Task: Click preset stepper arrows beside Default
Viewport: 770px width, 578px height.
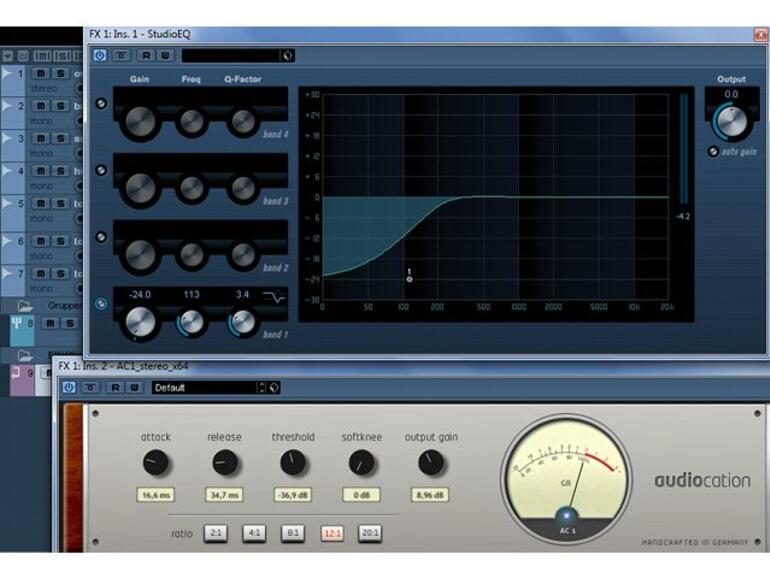Action: pyautogui.click(x=262, y=387)
